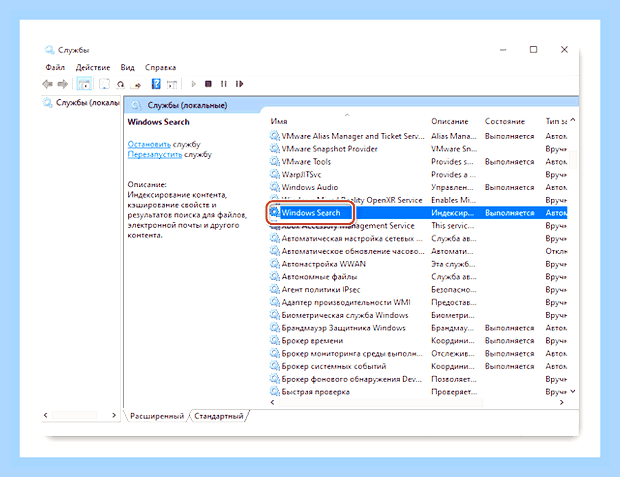Click gear icon of Быстрая проверка row

pyautogui.click(x=274, y=392)
